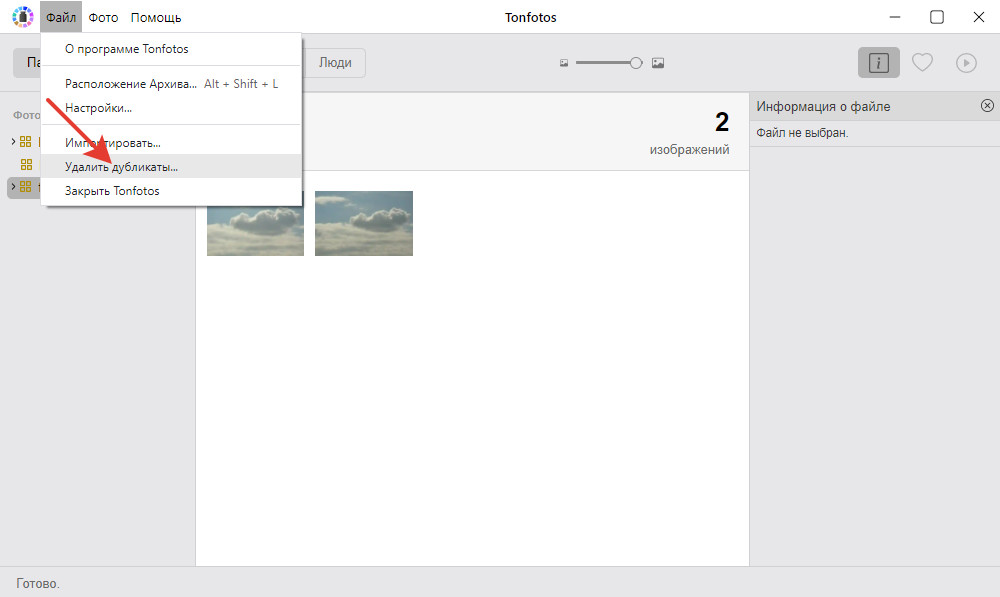Adjust the thumbnail size slider handle
This screenshot has height=597, width=1000.
(x=636, y=63)
